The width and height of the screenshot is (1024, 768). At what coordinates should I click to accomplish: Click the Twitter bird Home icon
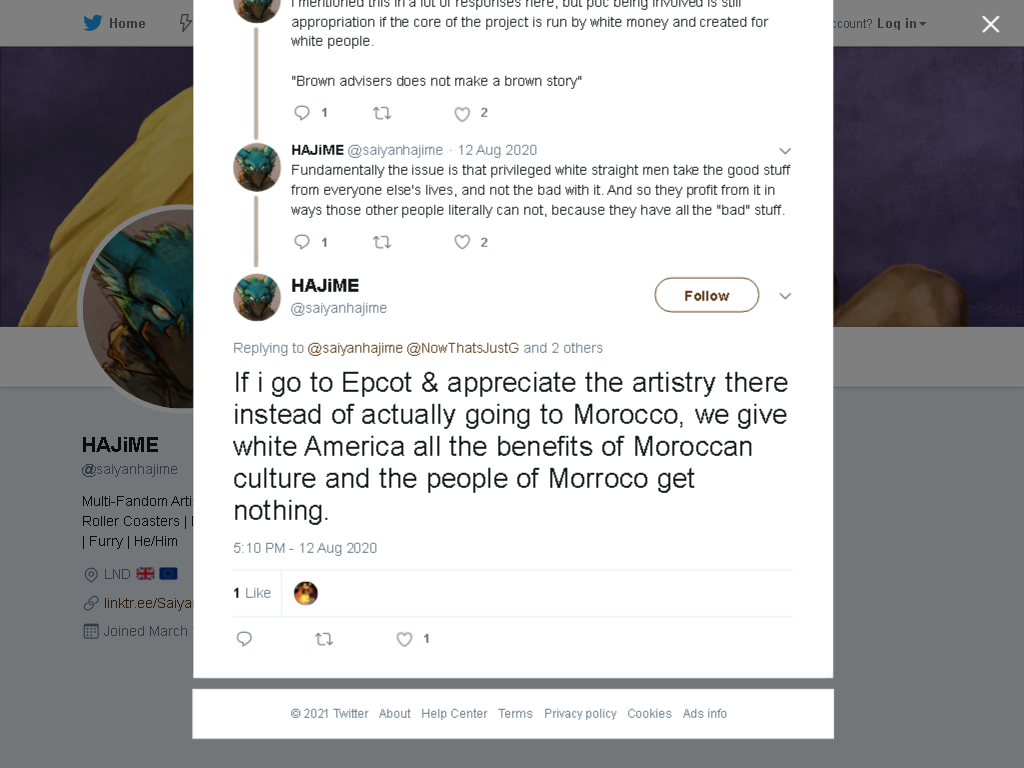point(93,23)
